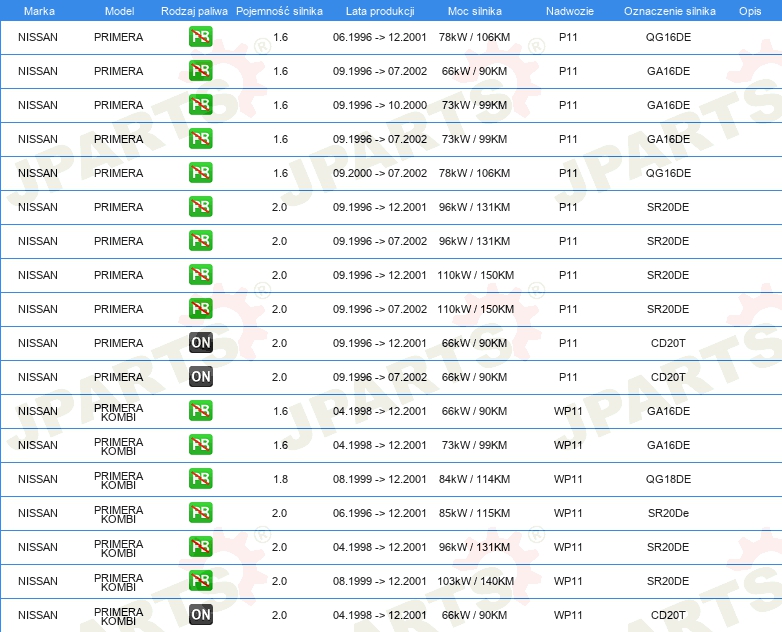Click P11 body cell in row ending 10.2000
Image resolution: width=782 pixels, height=632 pixels.
click(x=568, y=105)
